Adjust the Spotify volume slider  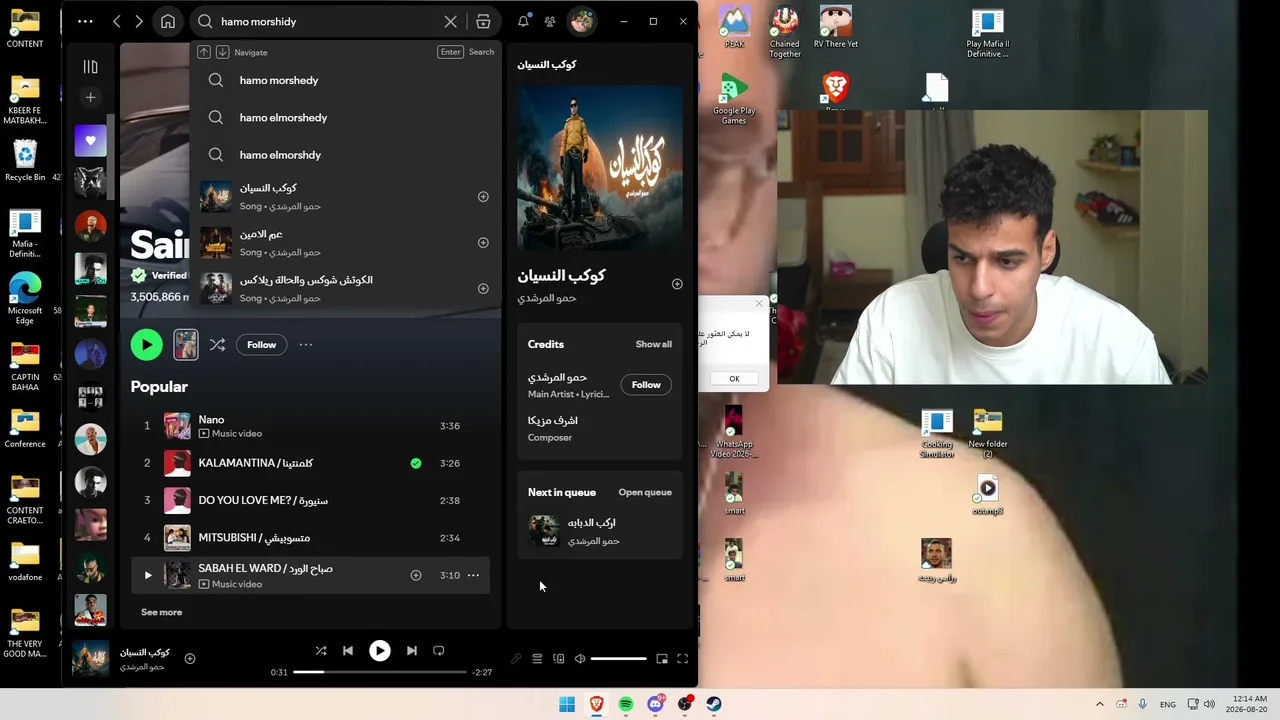618,659
